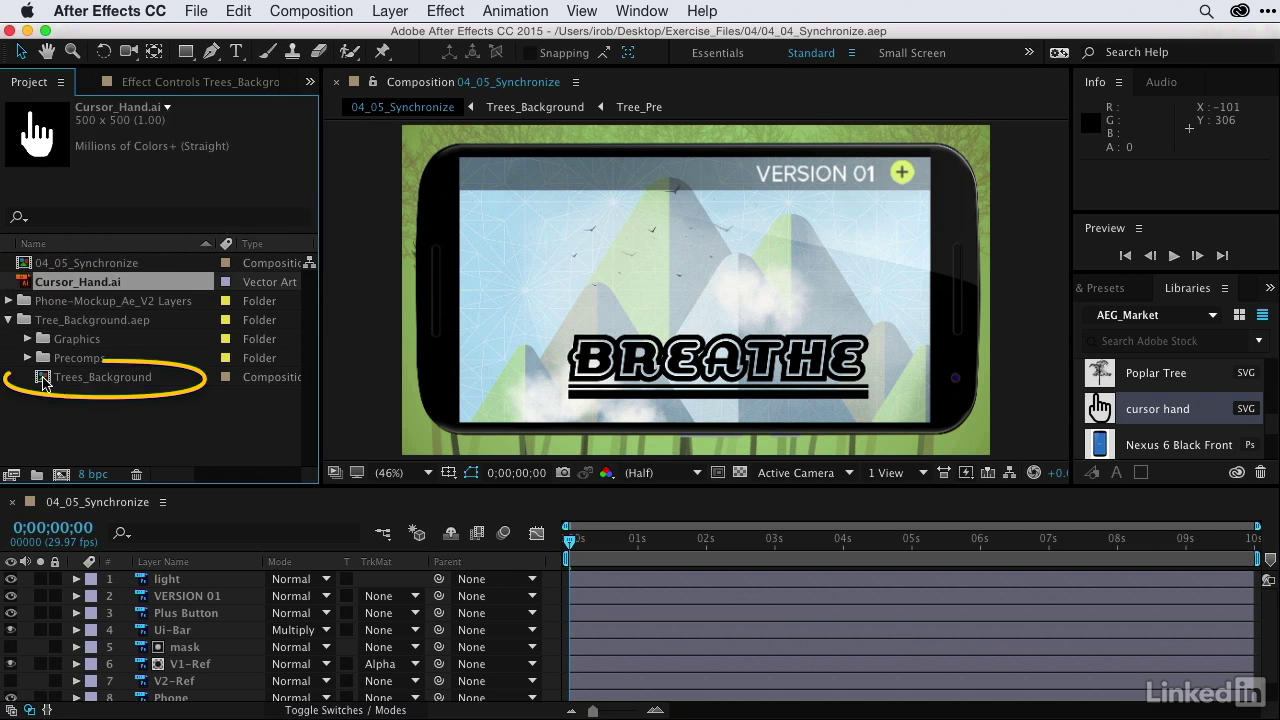Select the Puppet Pin tool

(382, 52)
